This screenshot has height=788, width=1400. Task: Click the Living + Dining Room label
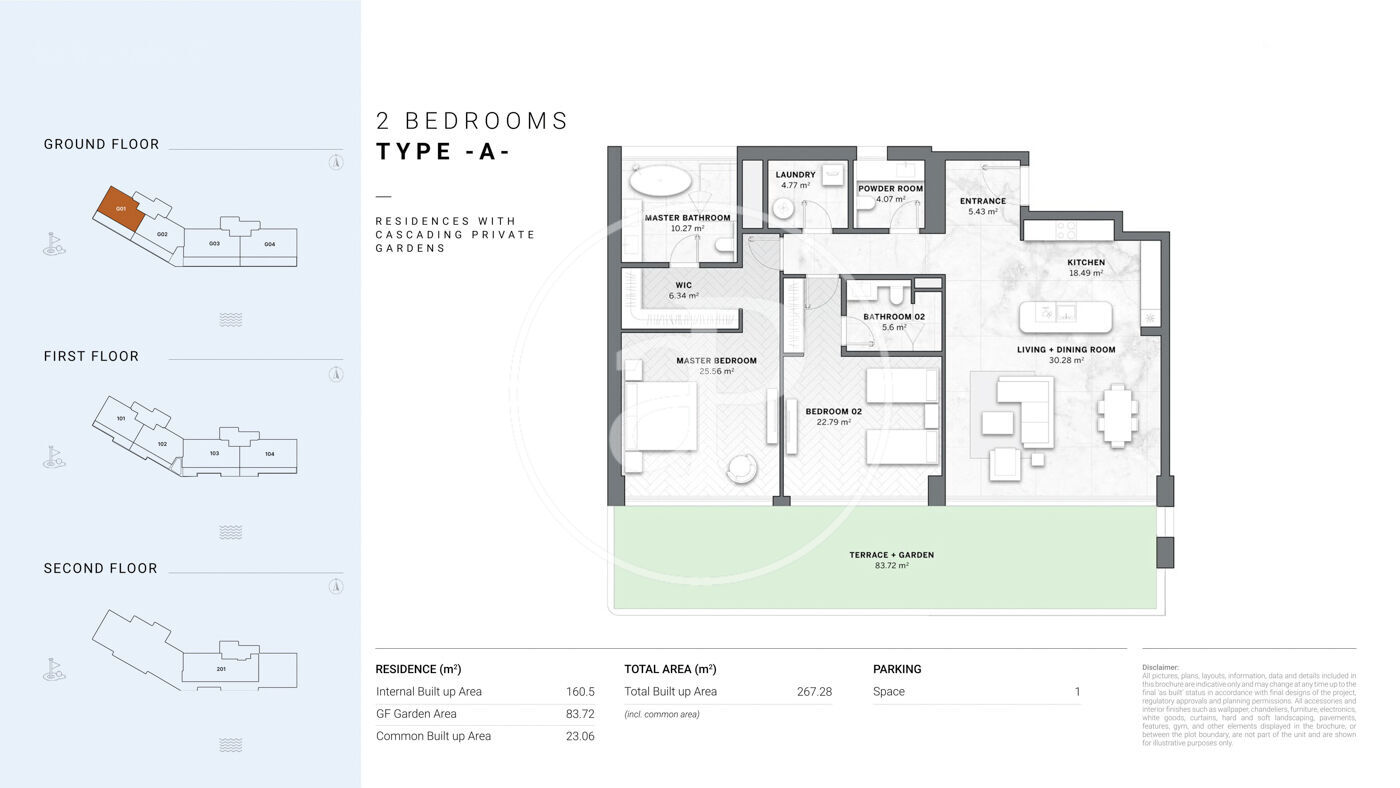[1065, 350]
